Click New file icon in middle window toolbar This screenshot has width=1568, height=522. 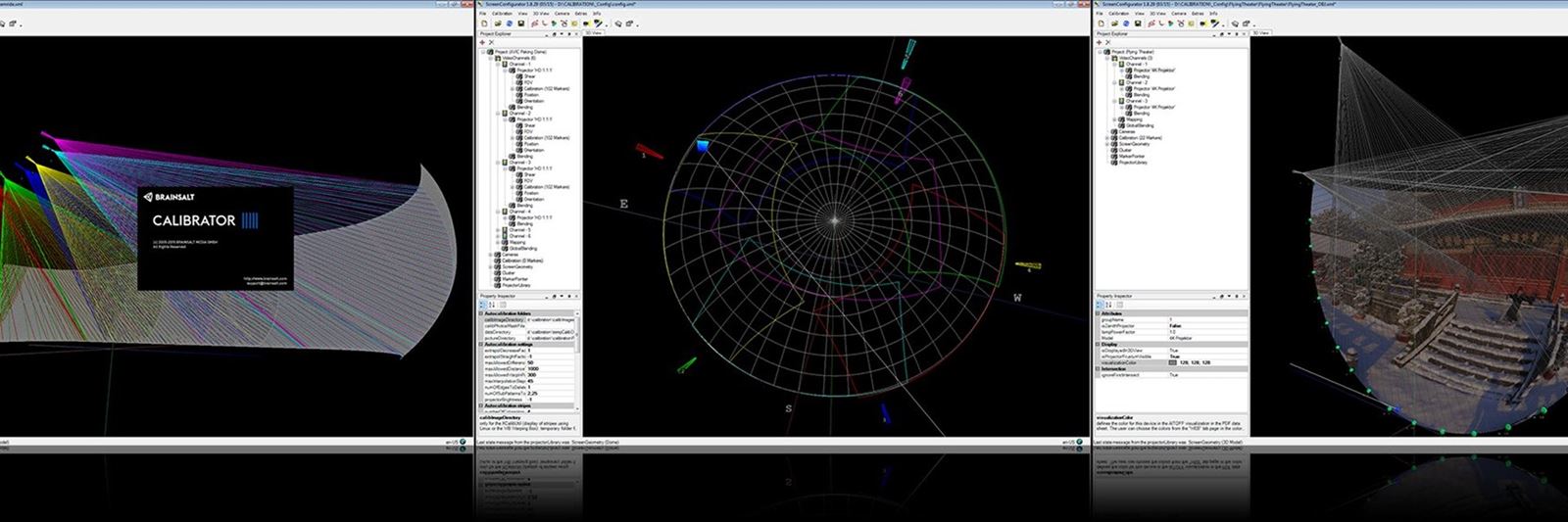[484, 24]
